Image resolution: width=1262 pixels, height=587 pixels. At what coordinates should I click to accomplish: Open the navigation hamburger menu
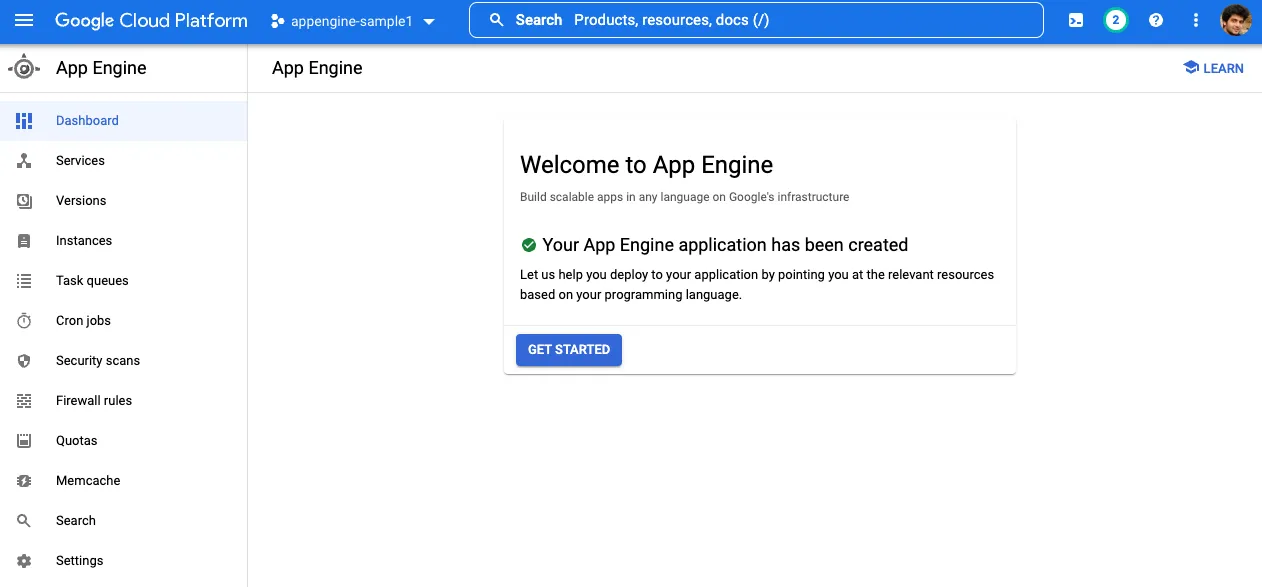pyautogui.click(x=24, y=20)
